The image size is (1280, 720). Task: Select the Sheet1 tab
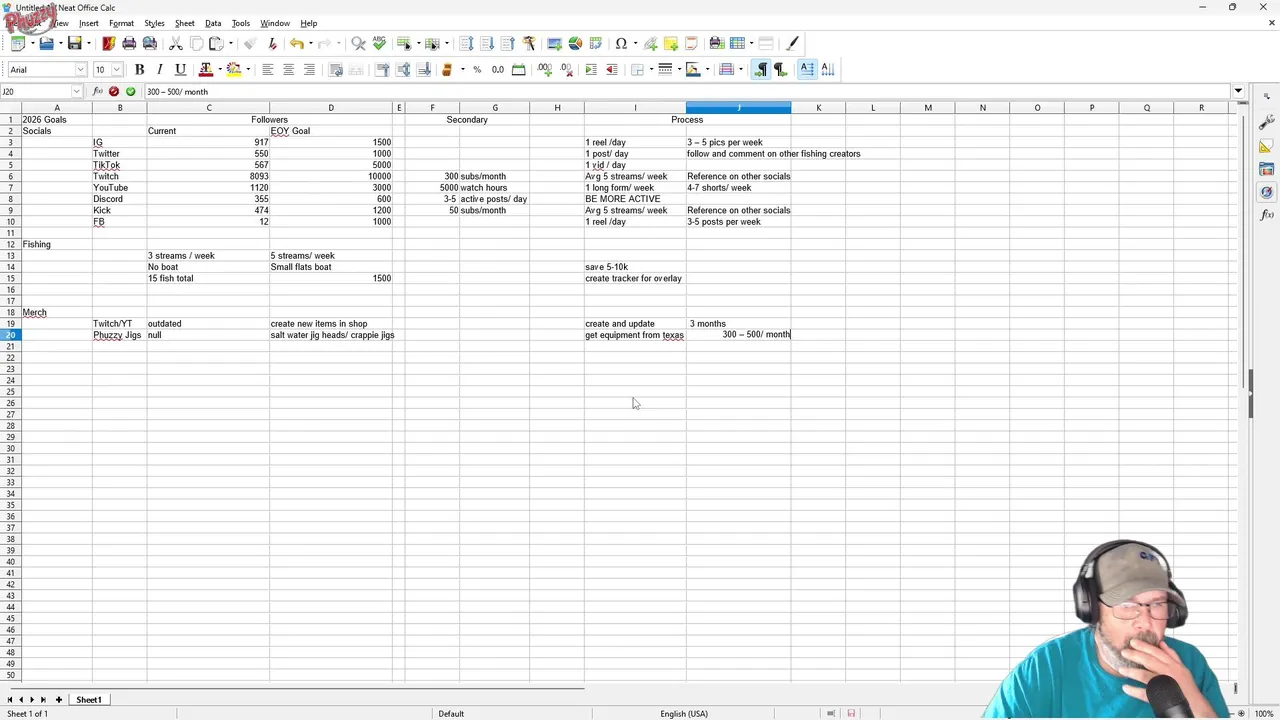(88, 700)
